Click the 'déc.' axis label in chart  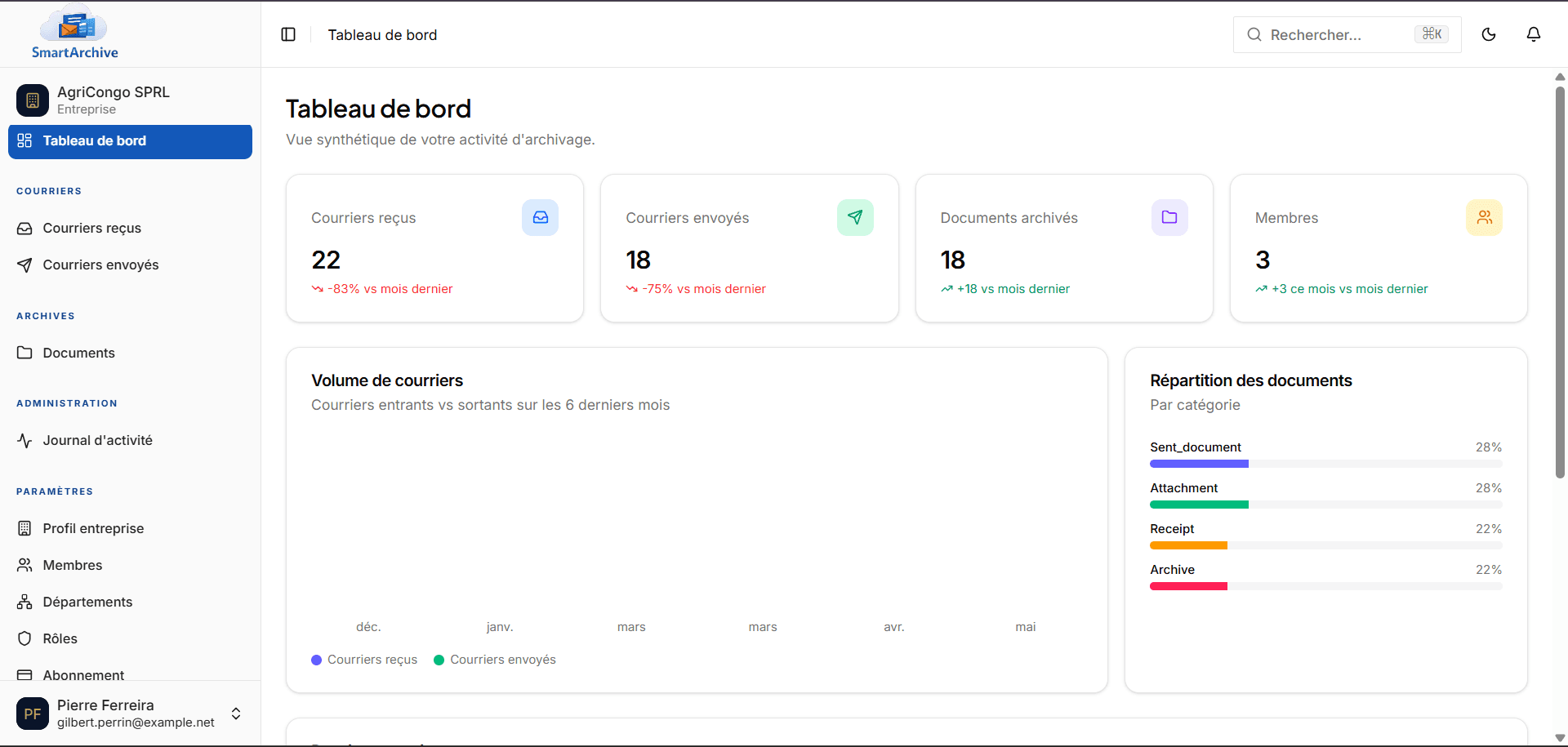pyautogui.click(x=368, y=627)
